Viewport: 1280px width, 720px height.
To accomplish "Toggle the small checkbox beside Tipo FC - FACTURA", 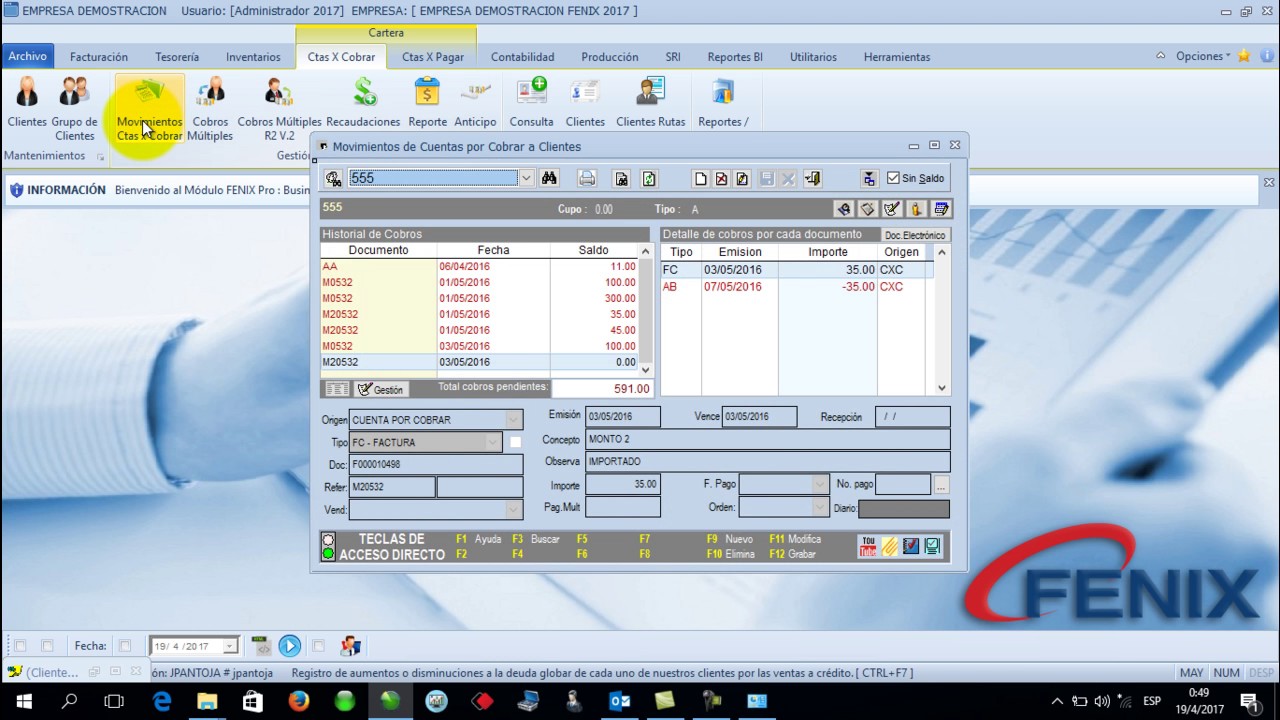I will [515, 442].
